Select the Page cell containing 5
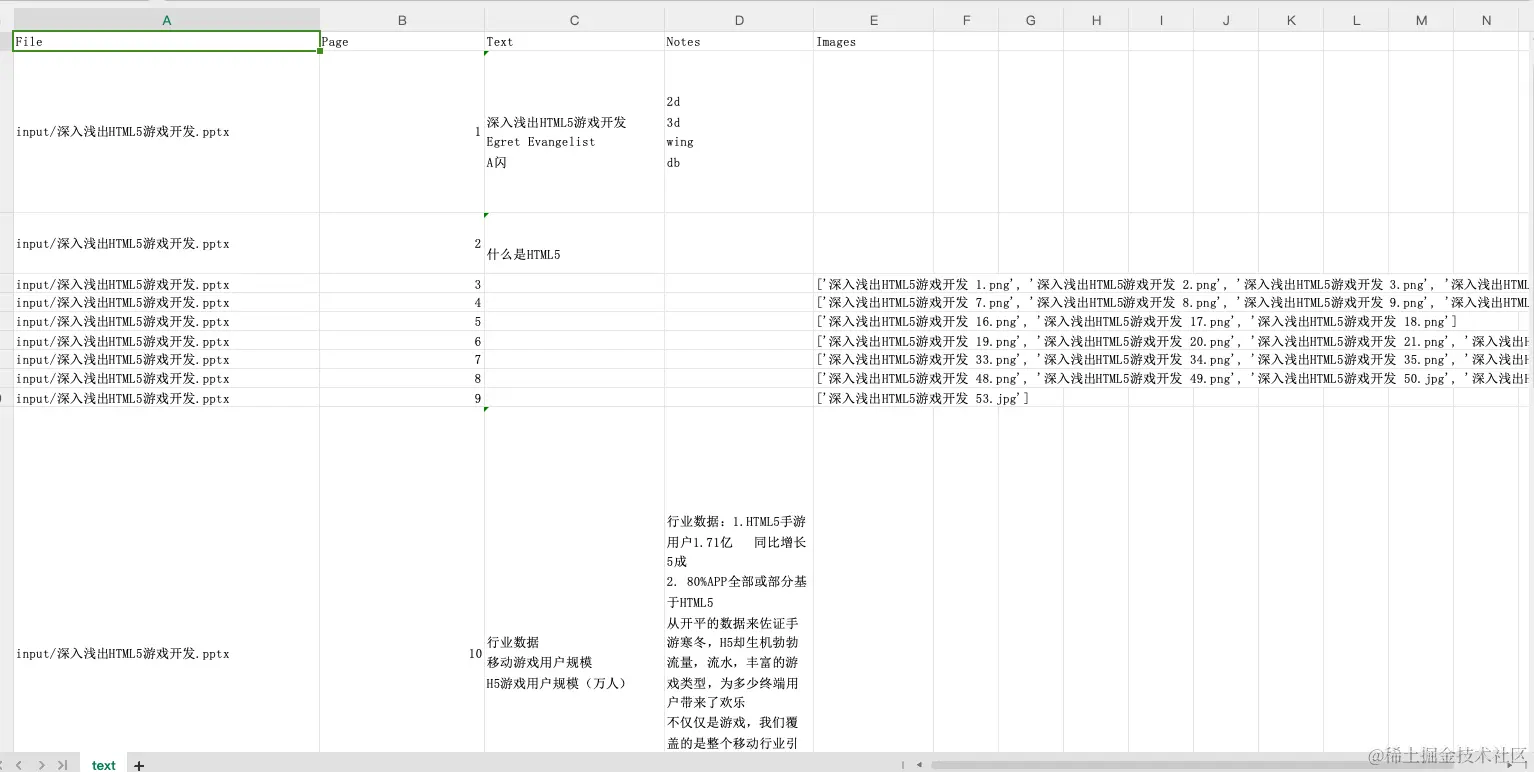Viewport: 1534px width, 772px height. point(402,322)
